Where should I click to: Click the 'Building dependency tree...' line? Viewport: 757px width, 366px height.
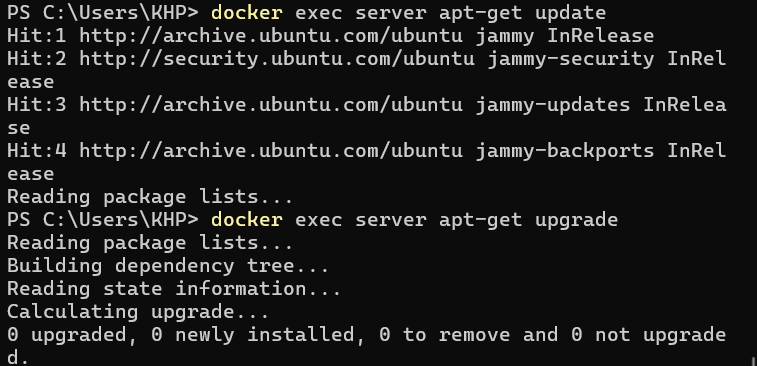pyautogui.click(x=168, y=266)
